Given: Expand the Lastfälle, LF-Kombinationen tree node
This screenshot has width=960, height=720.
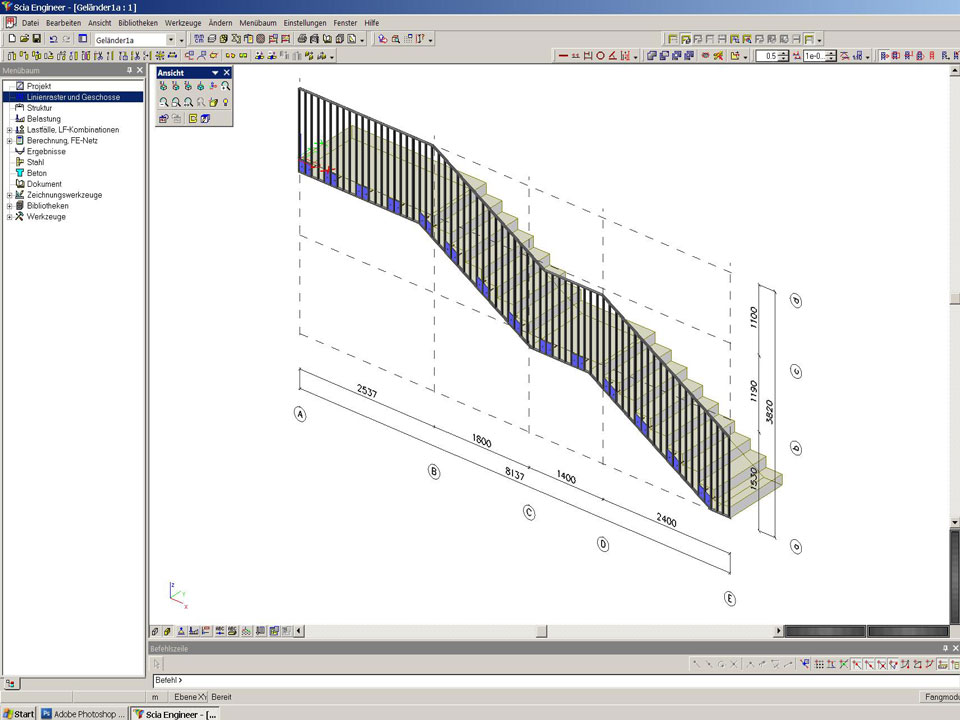Looking at the screenshot, I should tap(9, 130).
